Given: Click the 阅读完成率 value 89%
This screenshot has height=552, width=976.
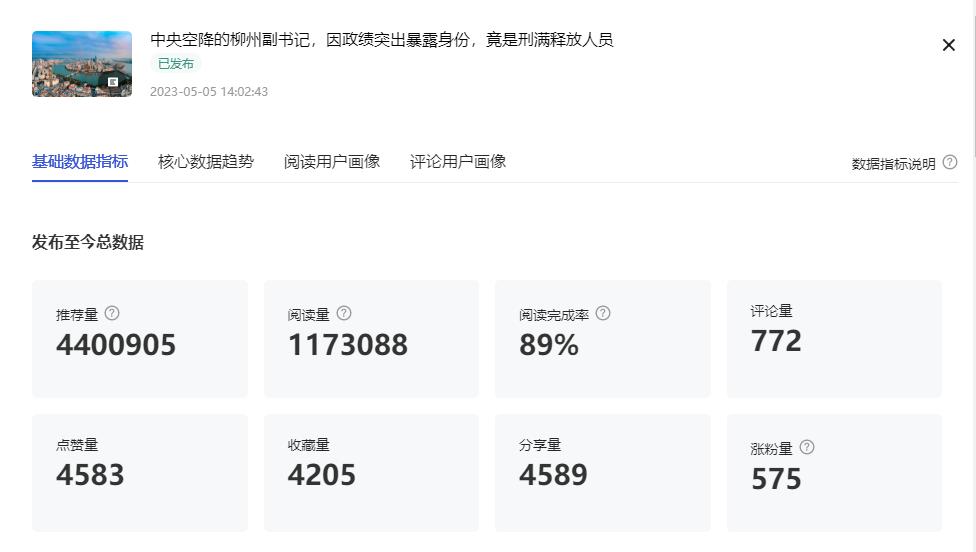Looking at the screenshot, I should pyautogui.click(x=549, y=345).
